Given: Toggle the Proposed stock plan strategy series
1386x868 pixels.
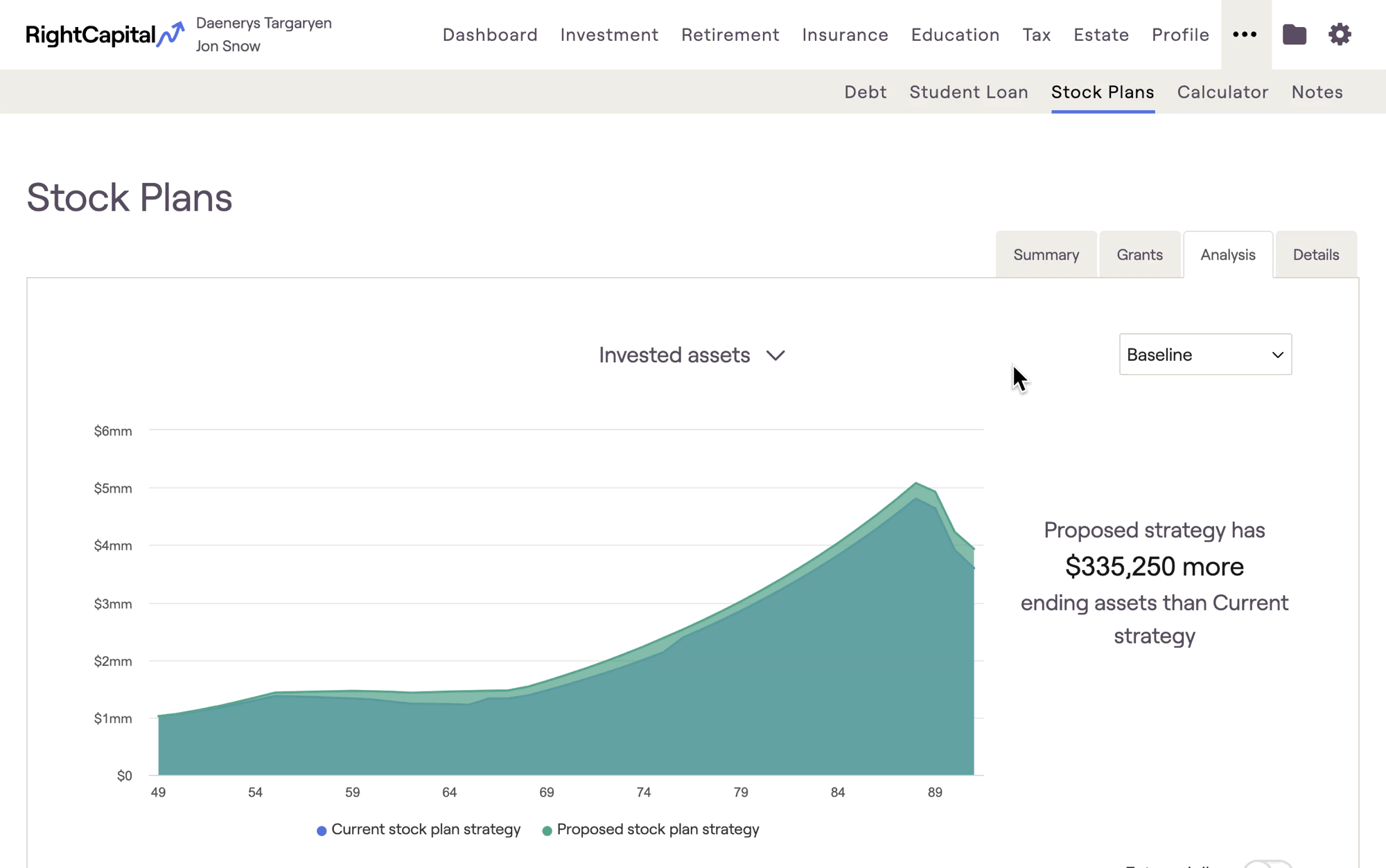Looking at the screenshot, I should (658, 829).
